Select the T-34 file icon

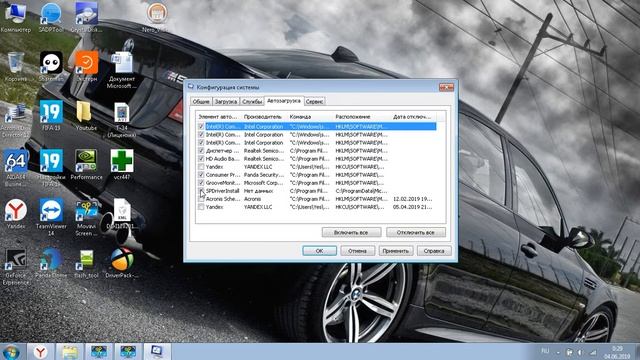tap(122, 119)
